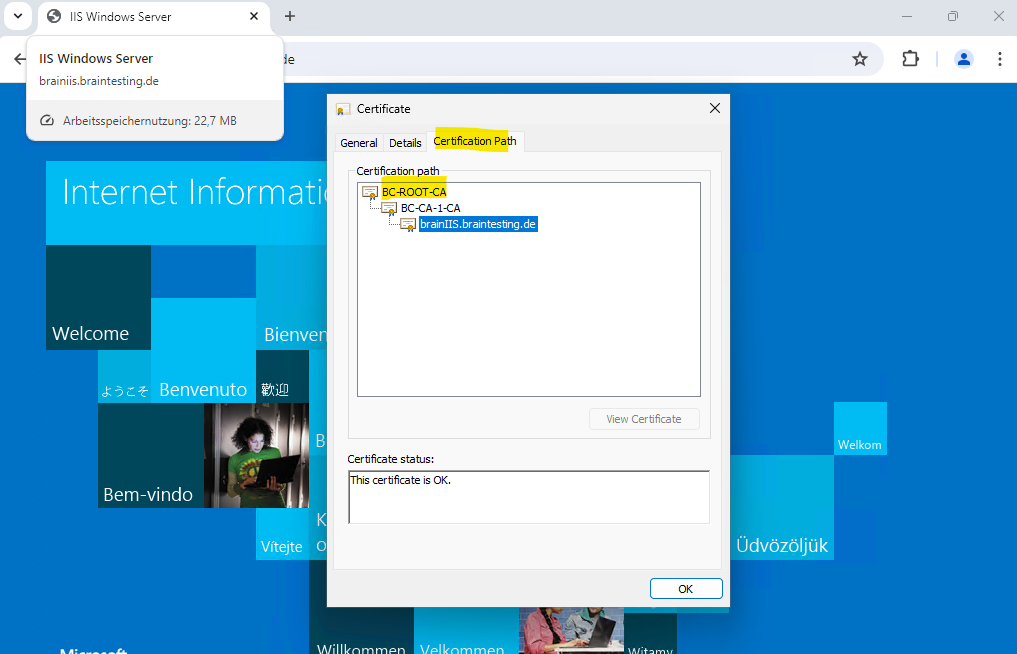The image size is (1017, 654).
Task: Click the Üdvözöljük tile
Action: (x=782, y=507)
